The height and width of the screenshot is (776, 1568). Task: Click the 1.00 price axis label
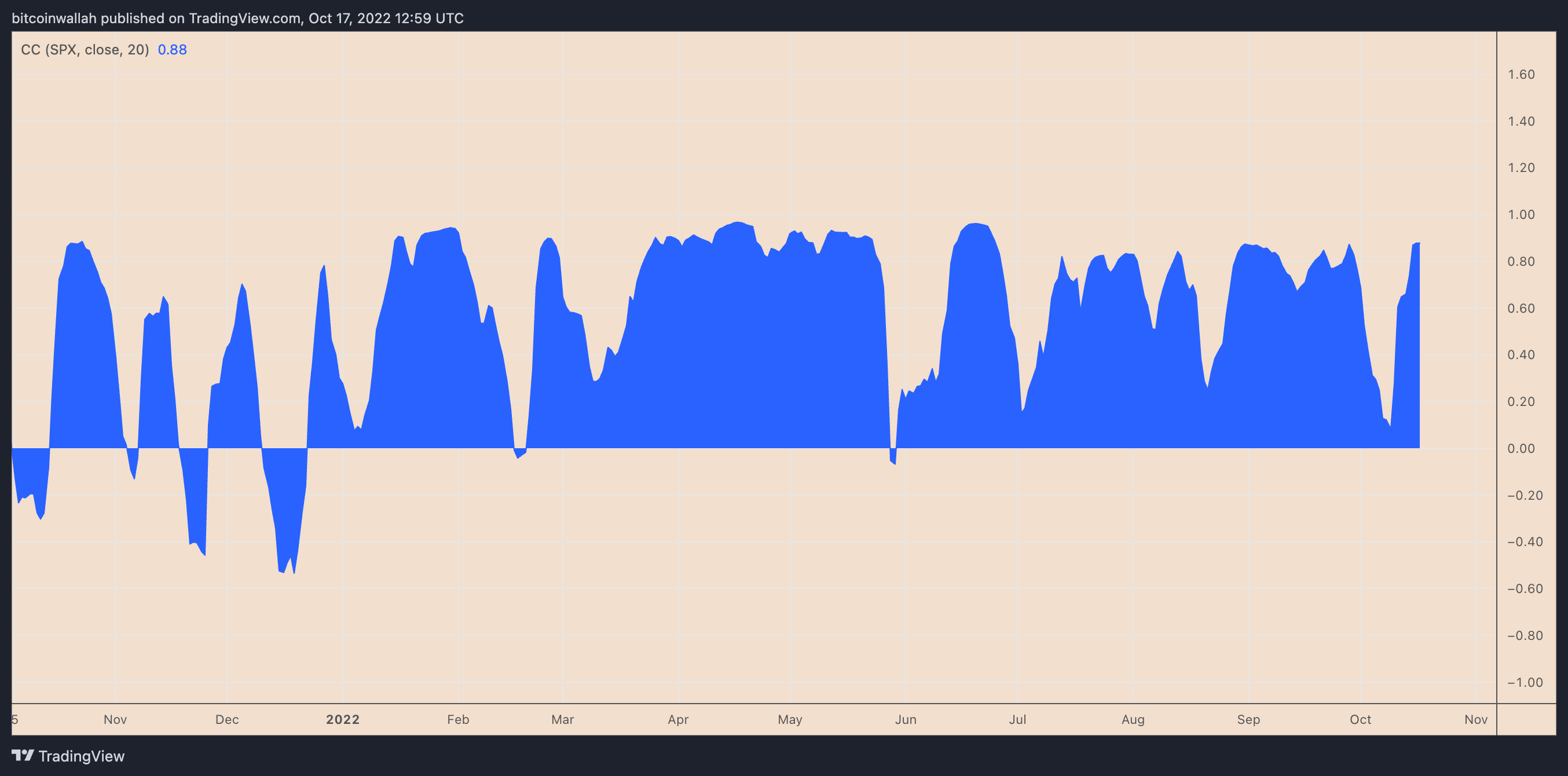click(1521, 214)
